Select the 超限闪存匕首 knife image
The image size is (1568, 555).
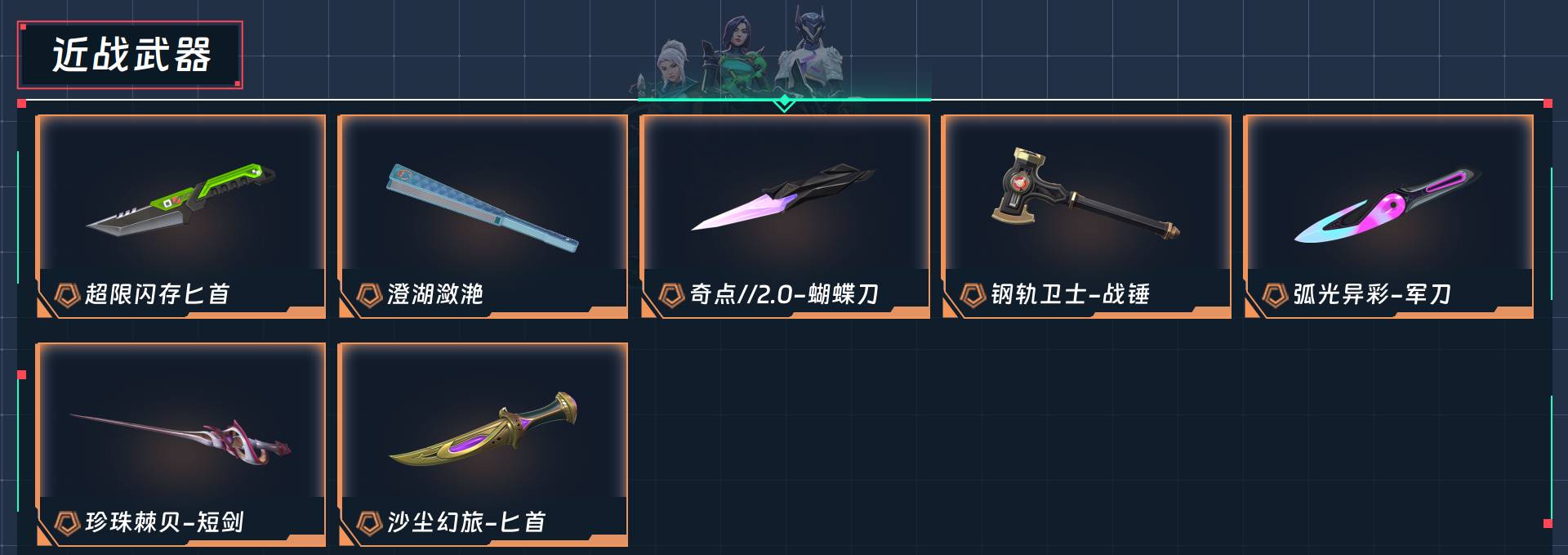click(x=181, y=200)
